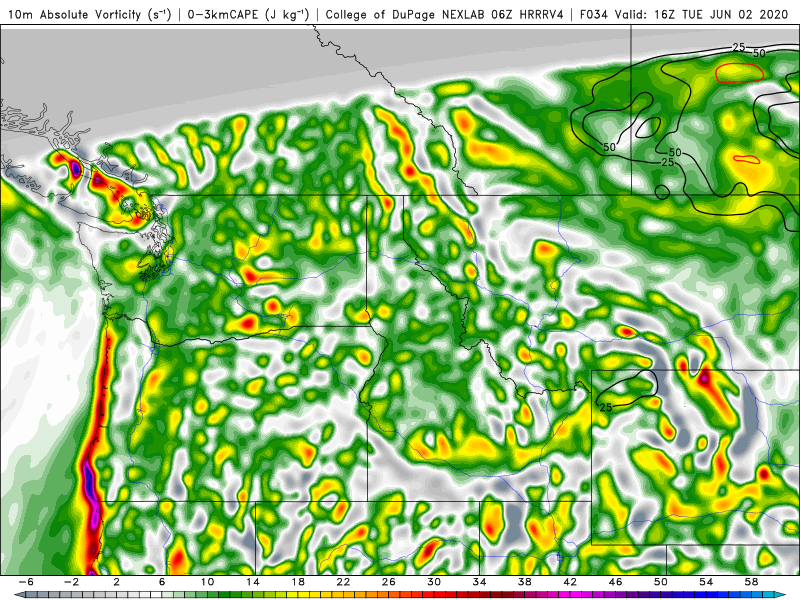
Task: Click the 'College of DuPage NEXLAB' title text
Action: (x=406, y=14)
